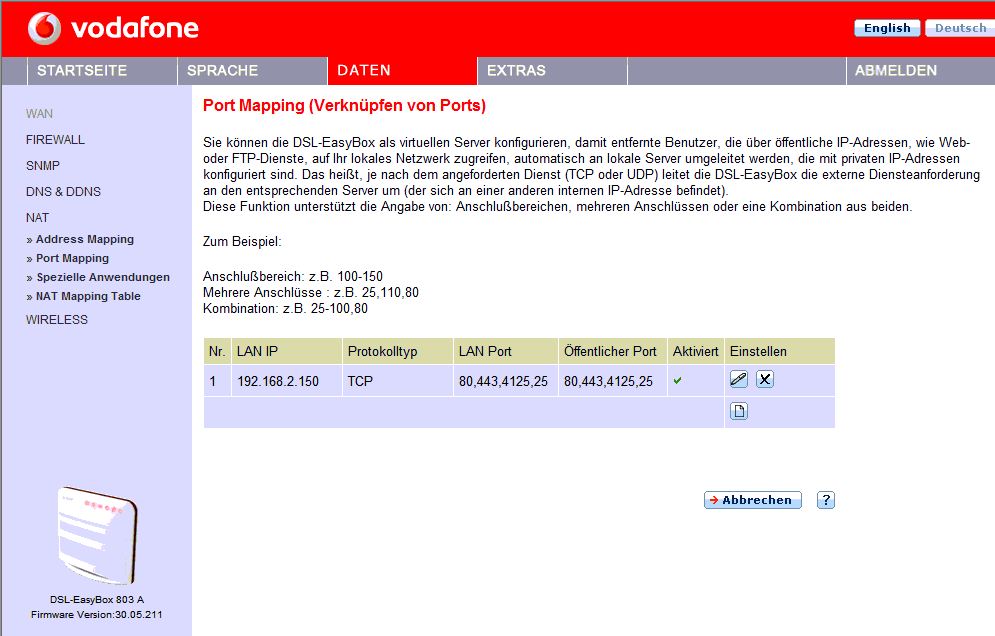Edit the 192.168.2.150 port mapping entry

coord(739,380)
